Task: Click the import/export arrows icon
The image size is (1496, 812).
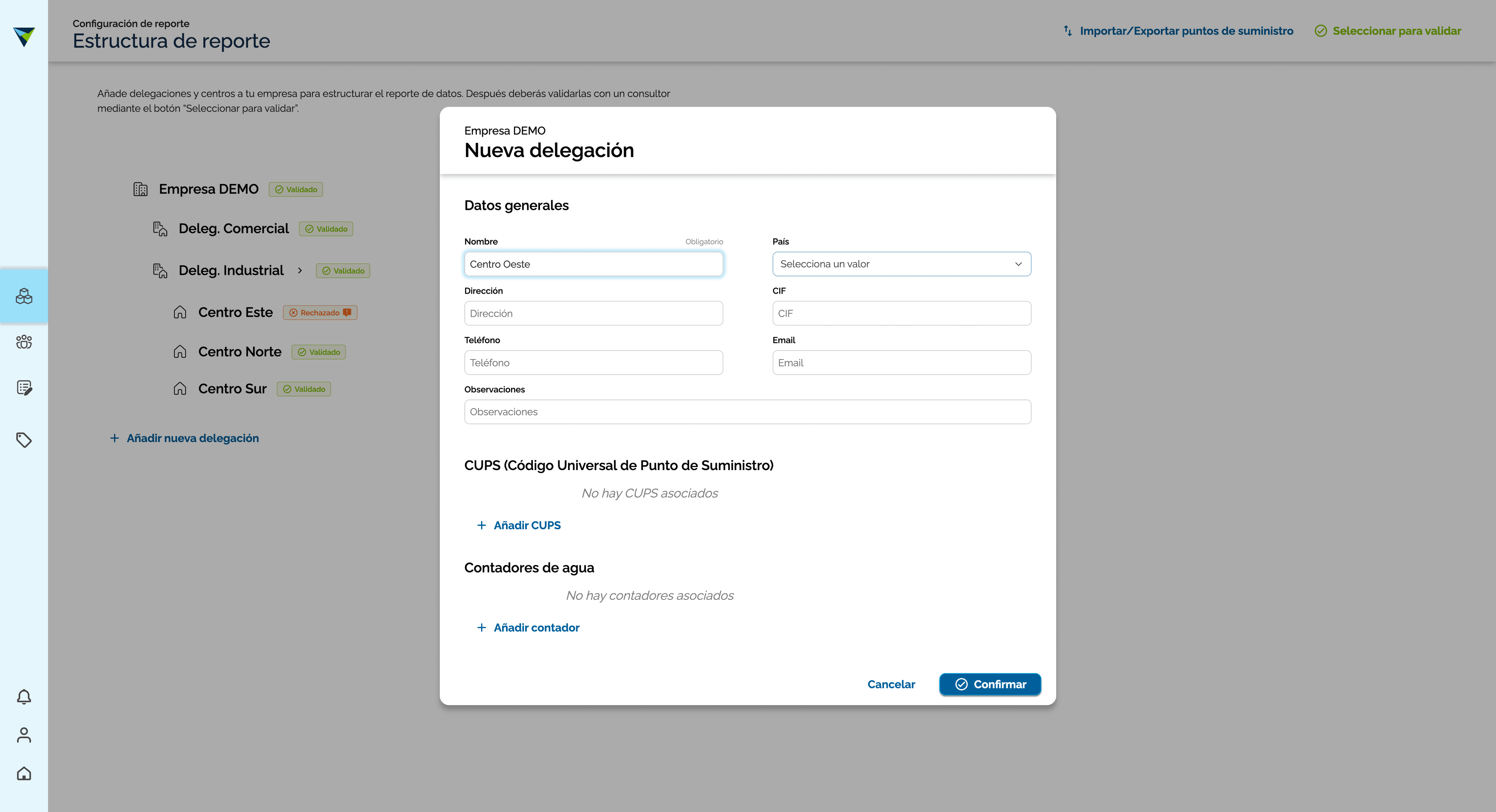Action: coord(1067,31)
